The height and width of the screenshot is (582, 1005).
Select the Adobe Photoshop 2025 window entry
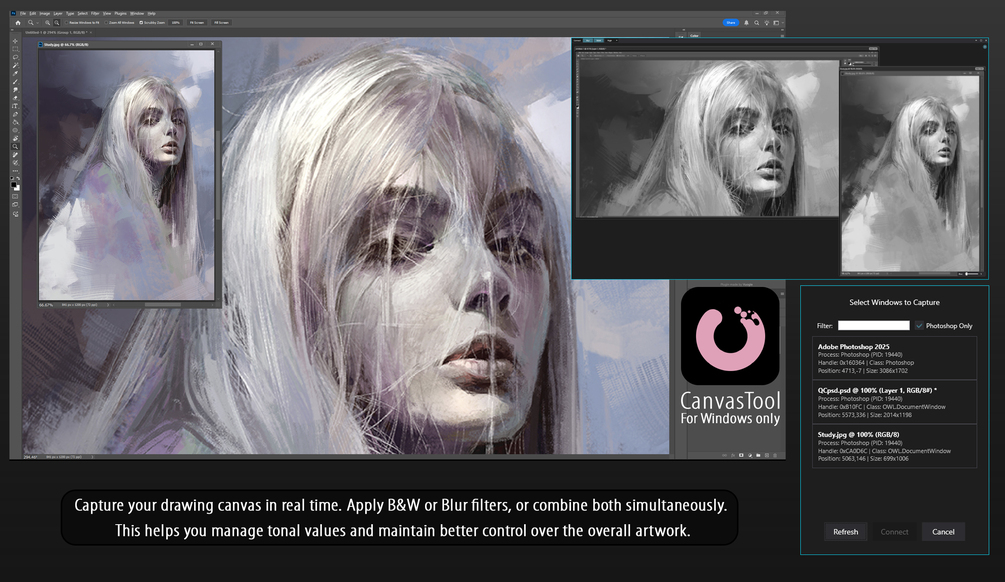pyautogui.click(x=894, y=358)
